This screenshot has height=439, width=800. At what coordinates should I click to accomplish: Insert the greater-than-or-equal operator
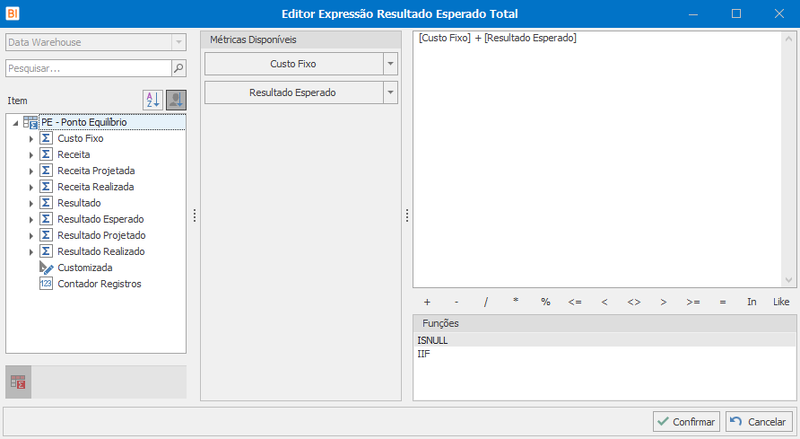pos(693,302)
